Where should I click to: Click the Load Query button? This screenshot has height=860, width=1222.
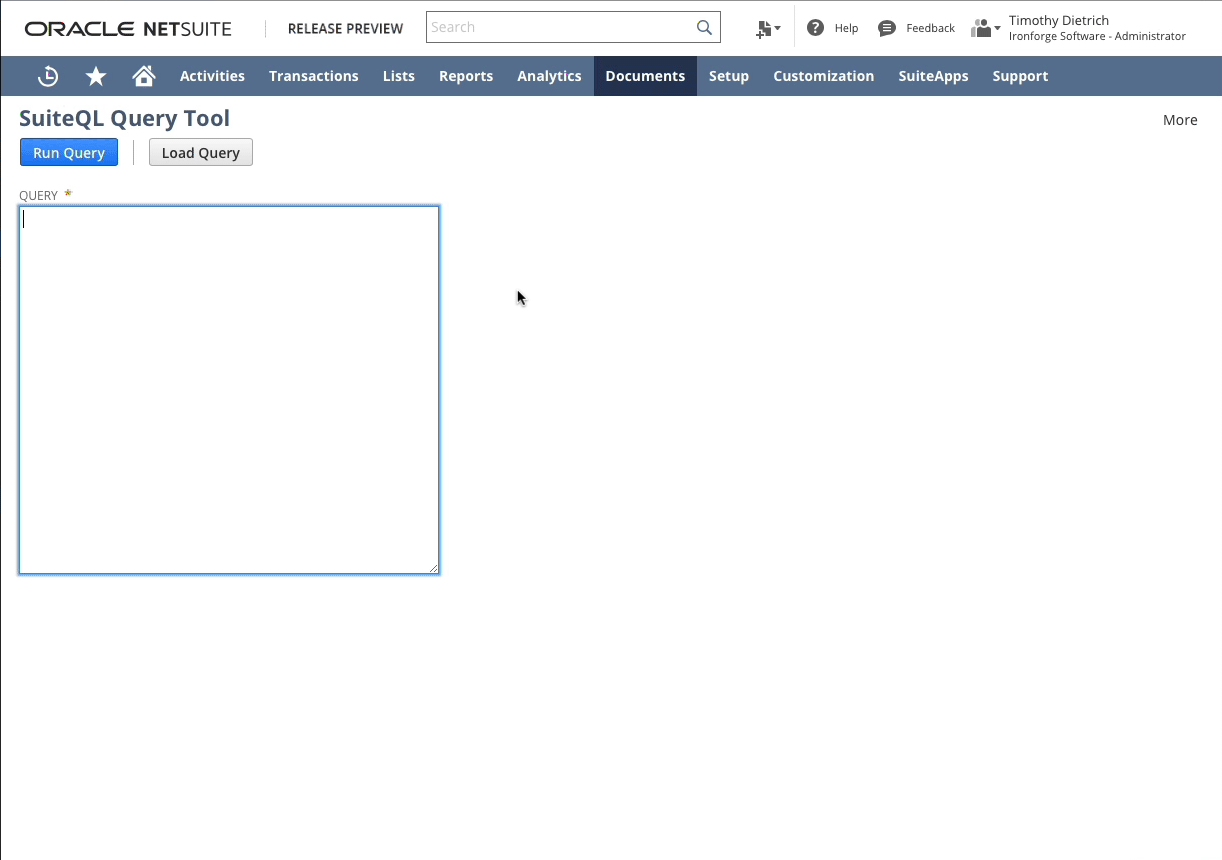[200, 152]
